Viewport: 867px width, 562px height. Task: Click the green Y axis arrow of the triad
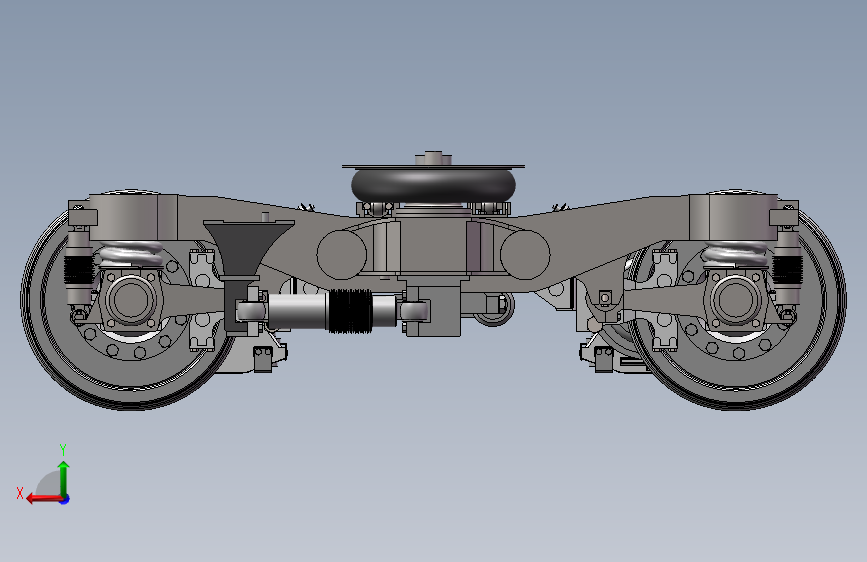click(64, 479)
